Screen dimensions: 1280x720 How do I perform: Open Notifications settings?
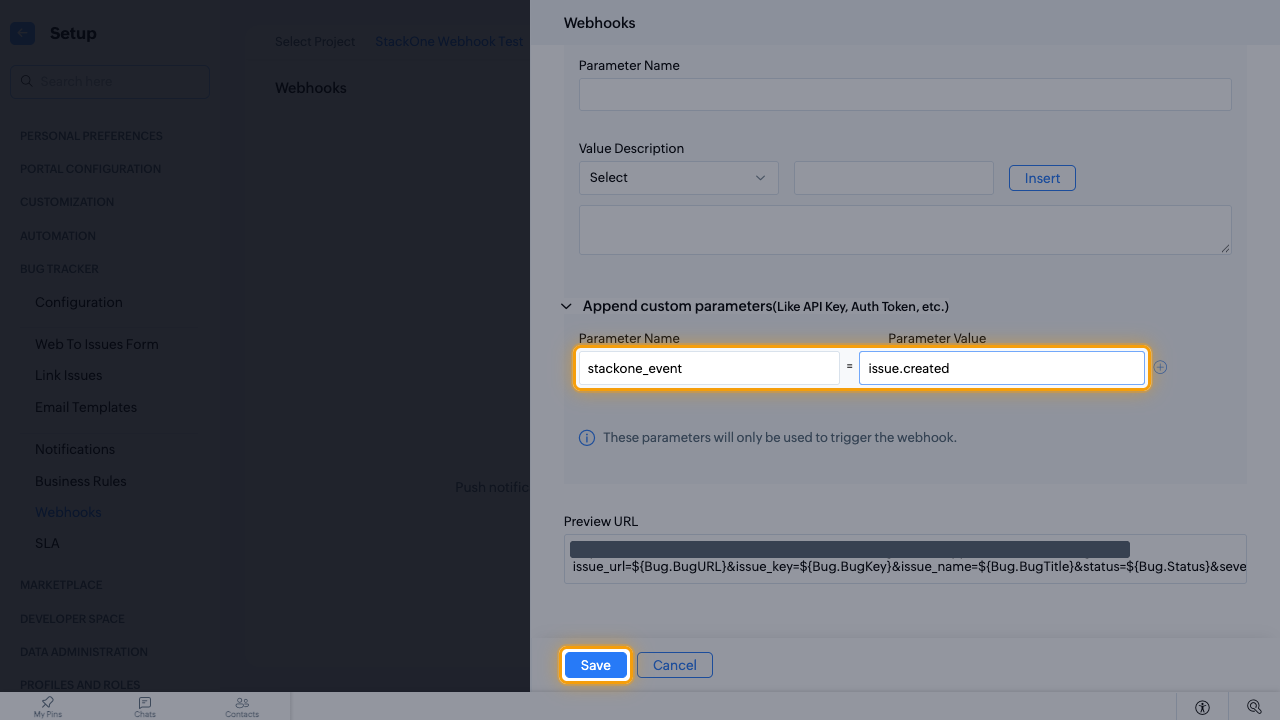(75, 449)
